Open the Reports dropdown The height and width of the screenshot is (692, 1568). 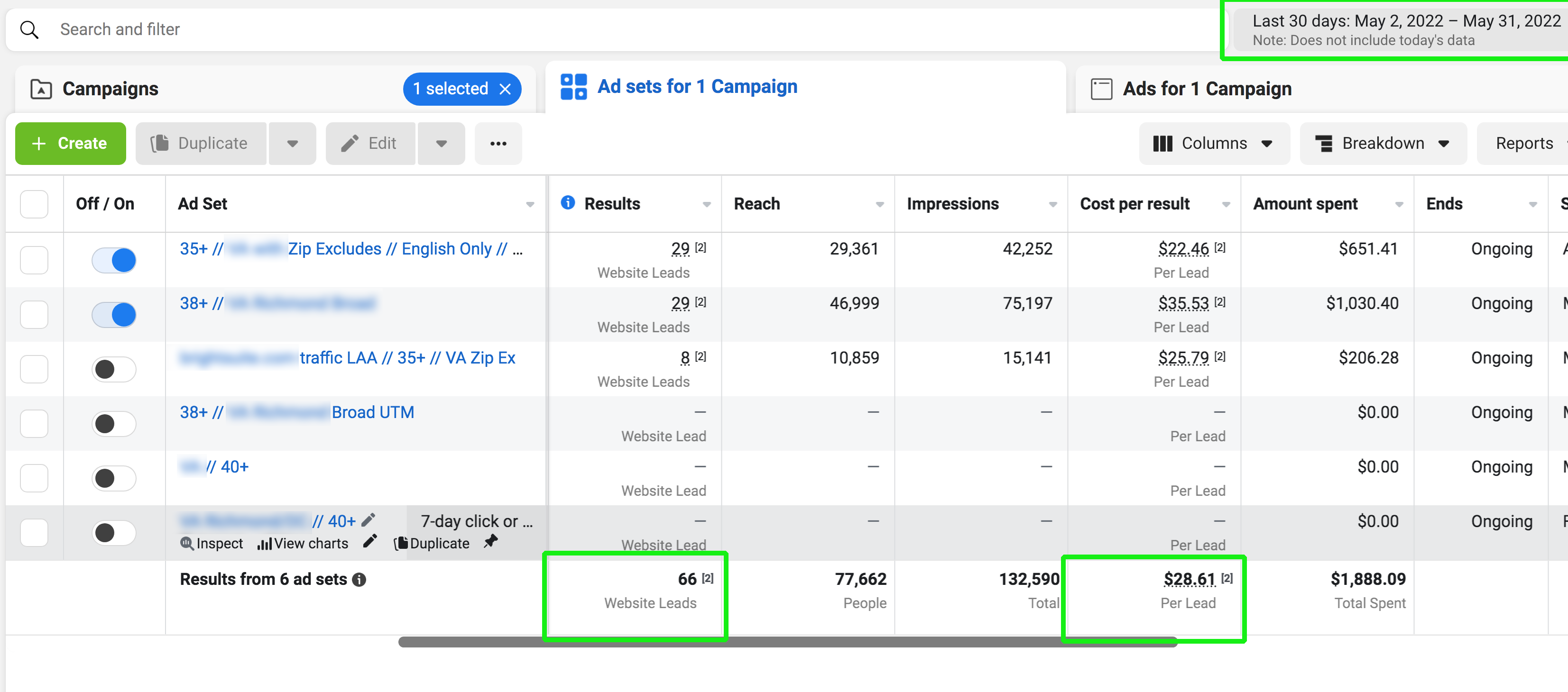pyautogui.click(x=1523, y=144)
